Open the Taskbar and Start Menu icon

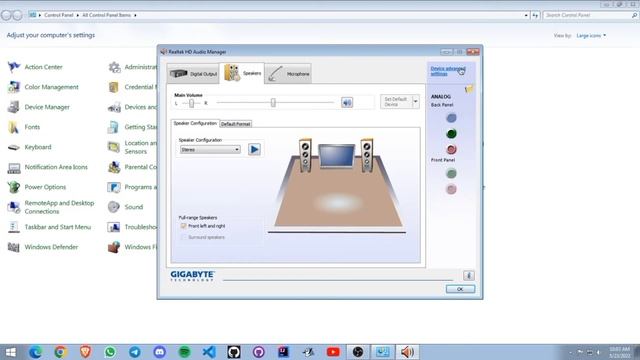13,227
